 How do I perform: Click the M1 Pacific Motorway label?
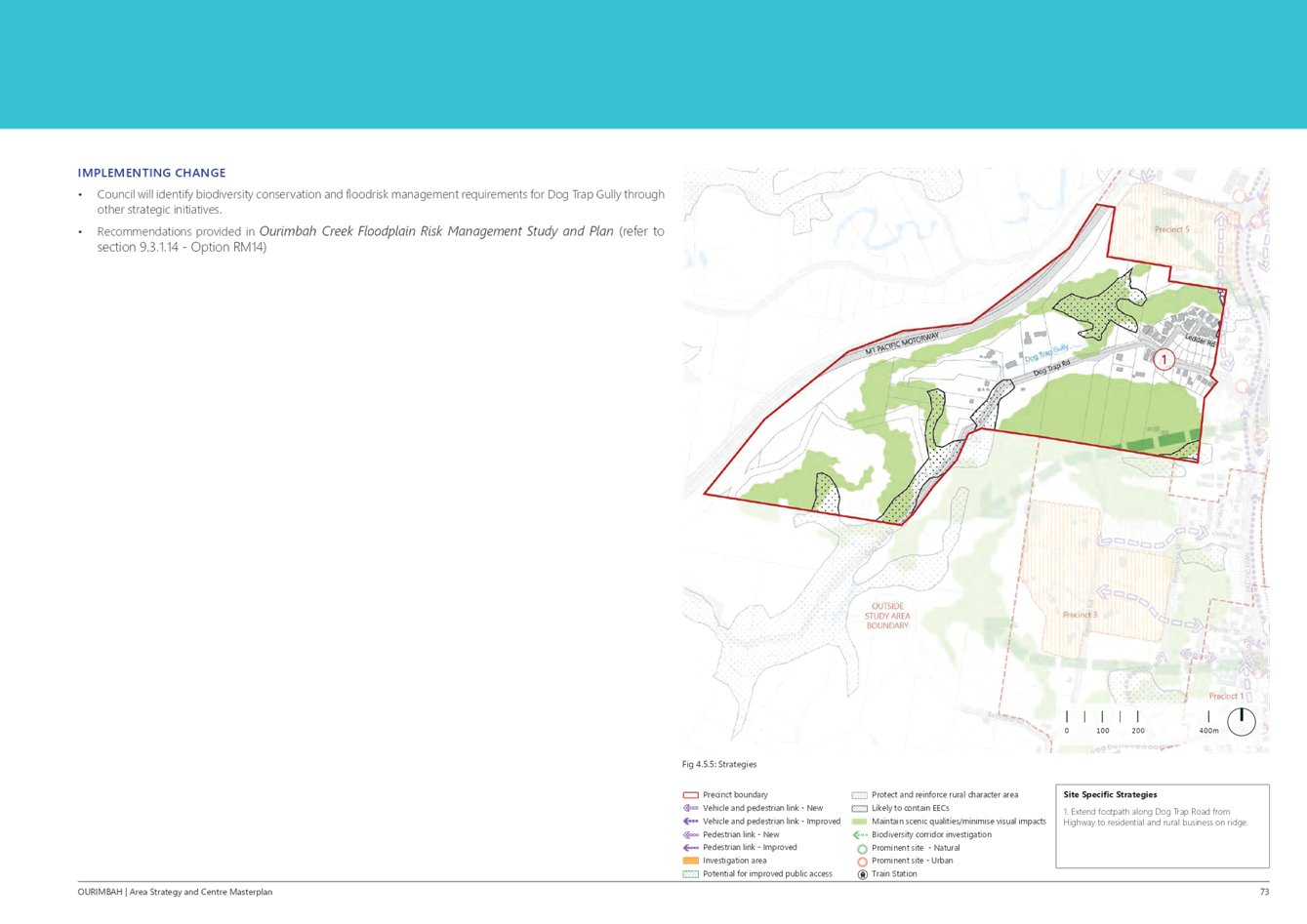(x=903, y=341)
